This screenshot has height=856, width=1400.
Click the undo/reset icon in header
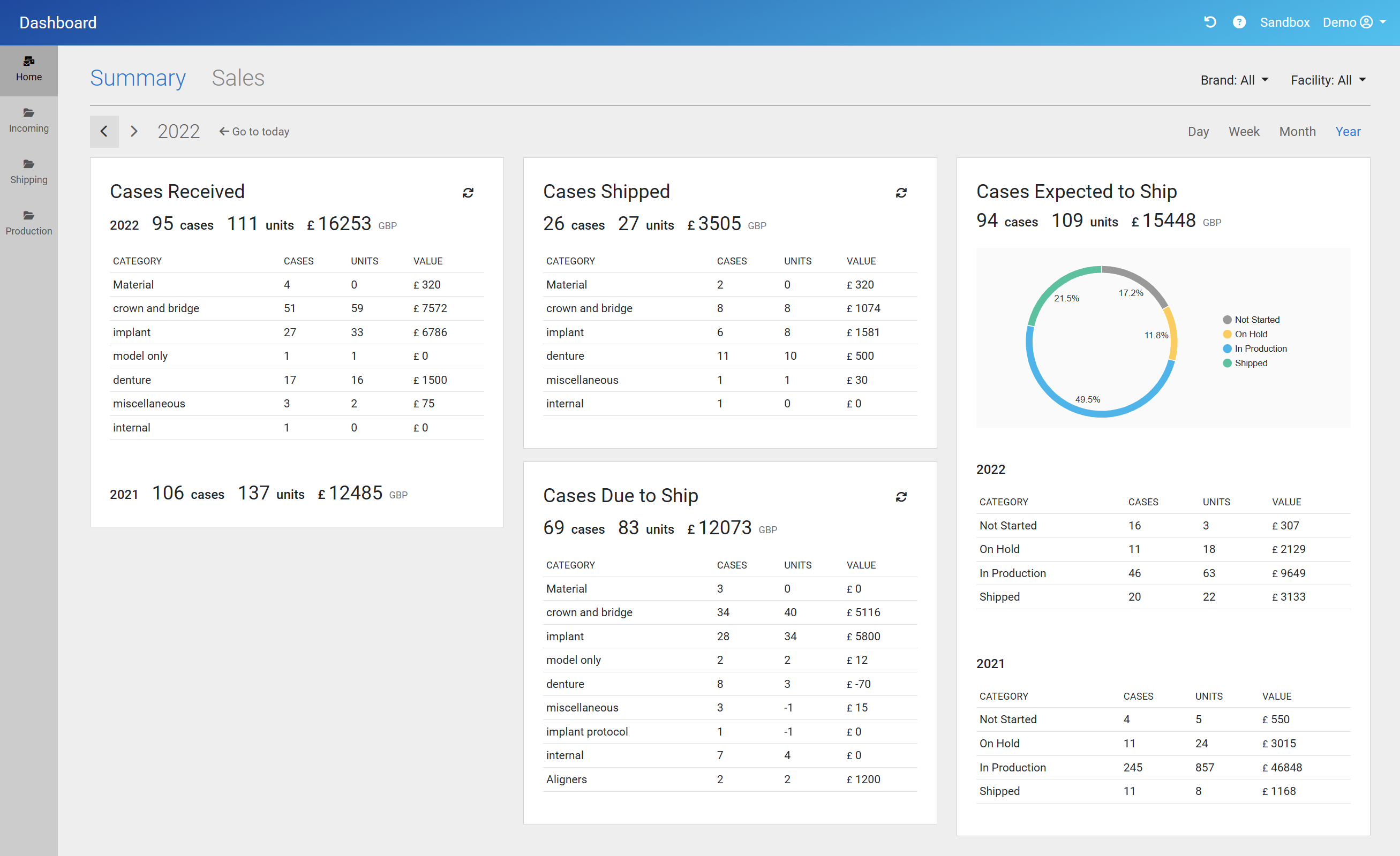pos(1210,22)
